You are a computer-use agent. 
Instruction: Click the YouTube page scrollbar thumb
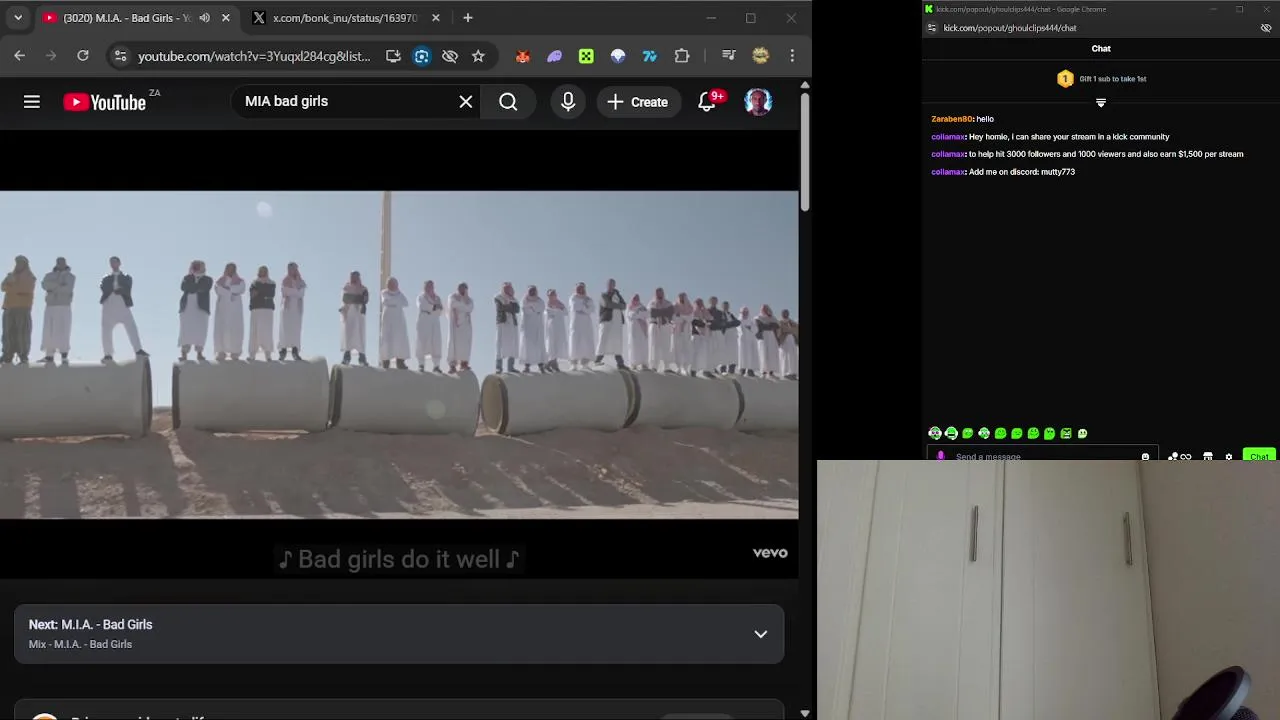point(805,154)
